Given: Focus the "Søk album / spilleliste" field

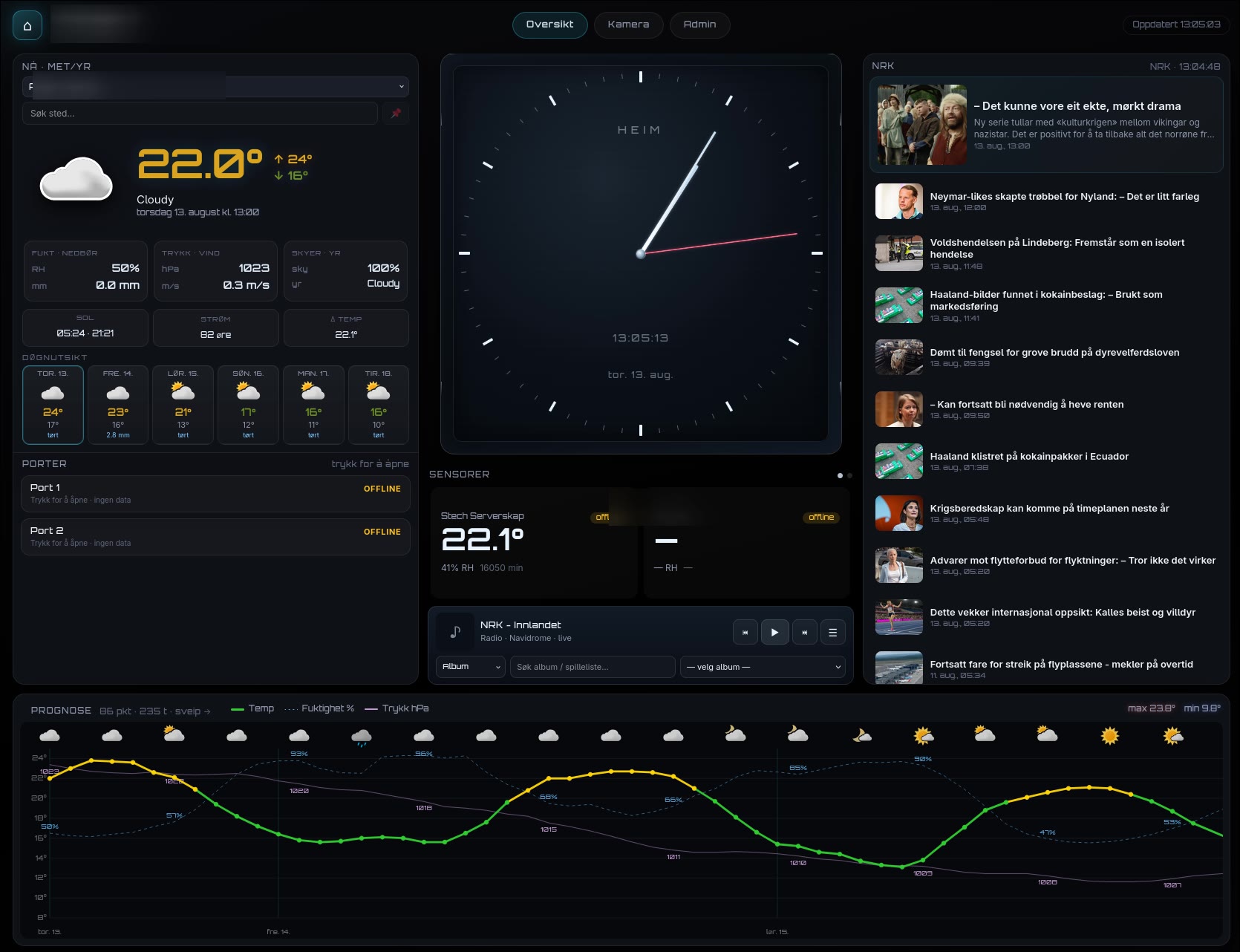Looking at the screenshot, I should pos(593,667).
